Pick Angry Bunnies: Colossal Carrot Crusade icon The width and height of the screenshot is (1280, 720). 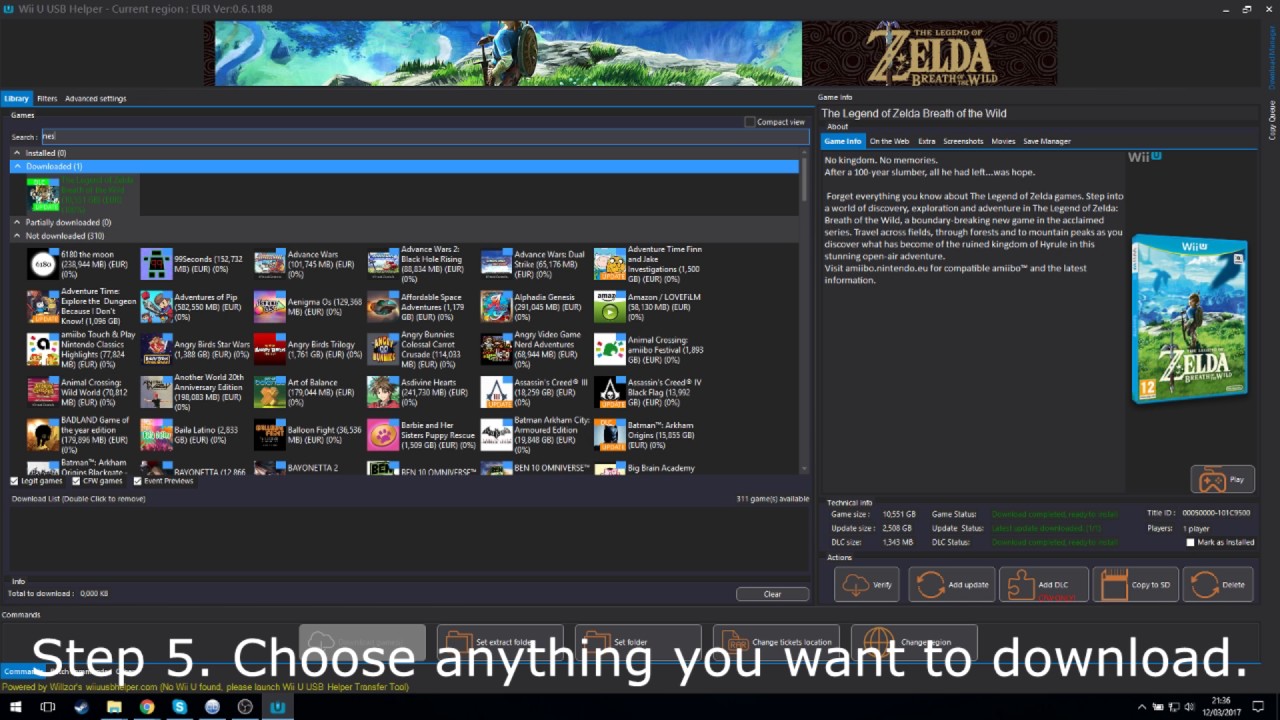point(383,349)
